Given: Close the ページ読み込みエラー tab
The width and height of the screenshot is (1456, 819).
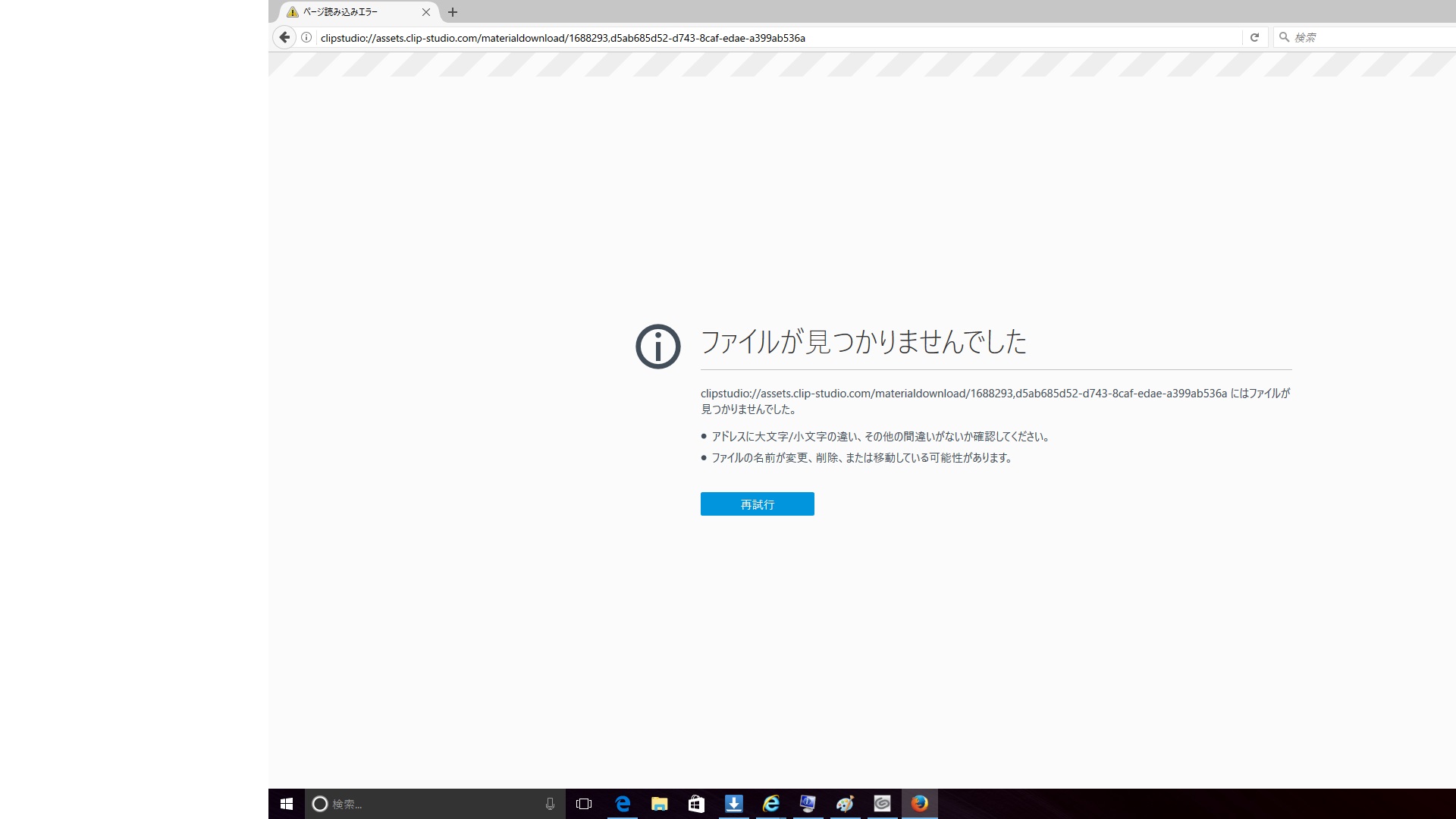Looking at the screenshot, I should click(x=426, y=12).
